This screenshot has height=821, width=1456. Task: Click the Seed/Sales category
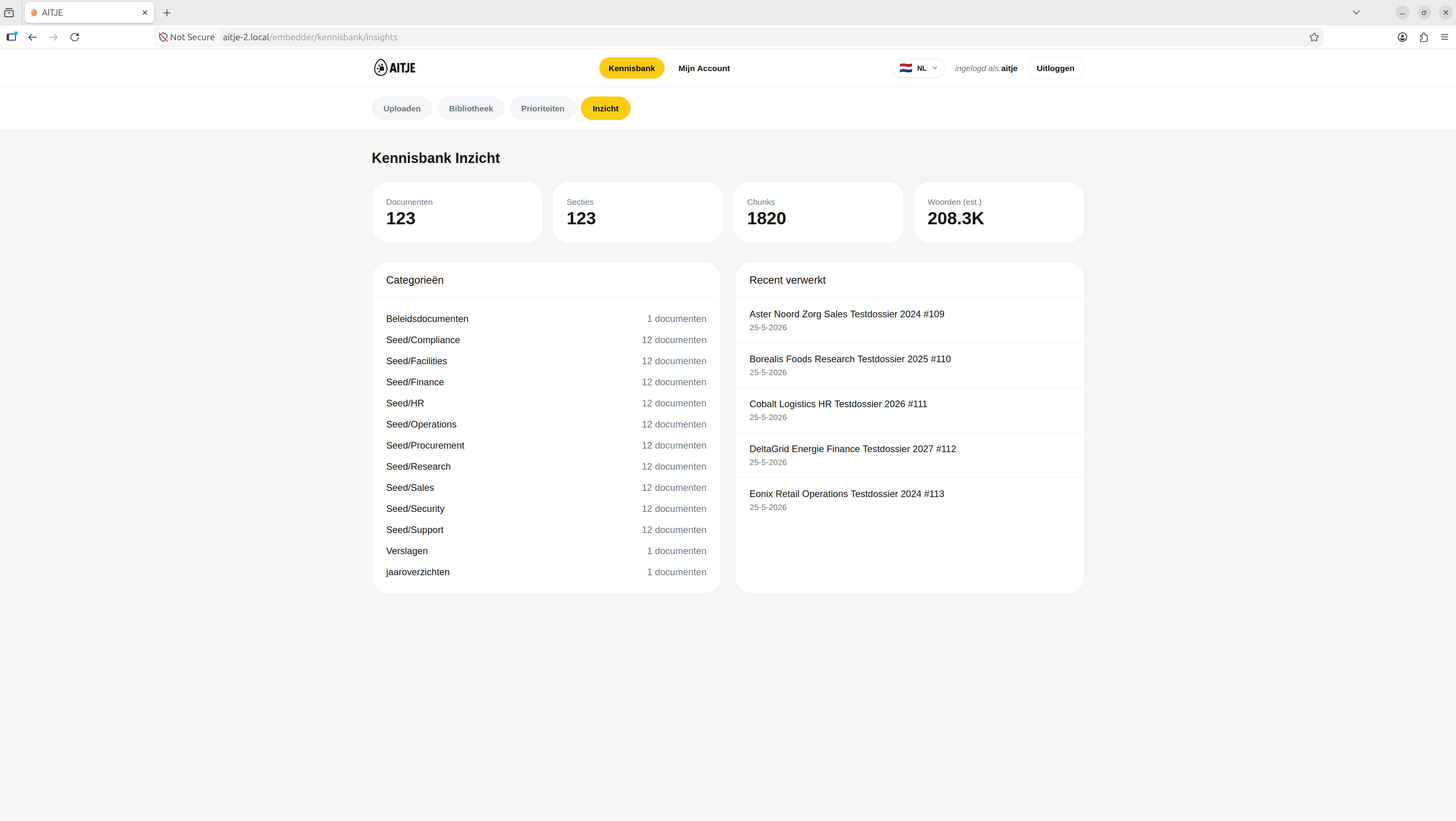click(x=546, y=487)
